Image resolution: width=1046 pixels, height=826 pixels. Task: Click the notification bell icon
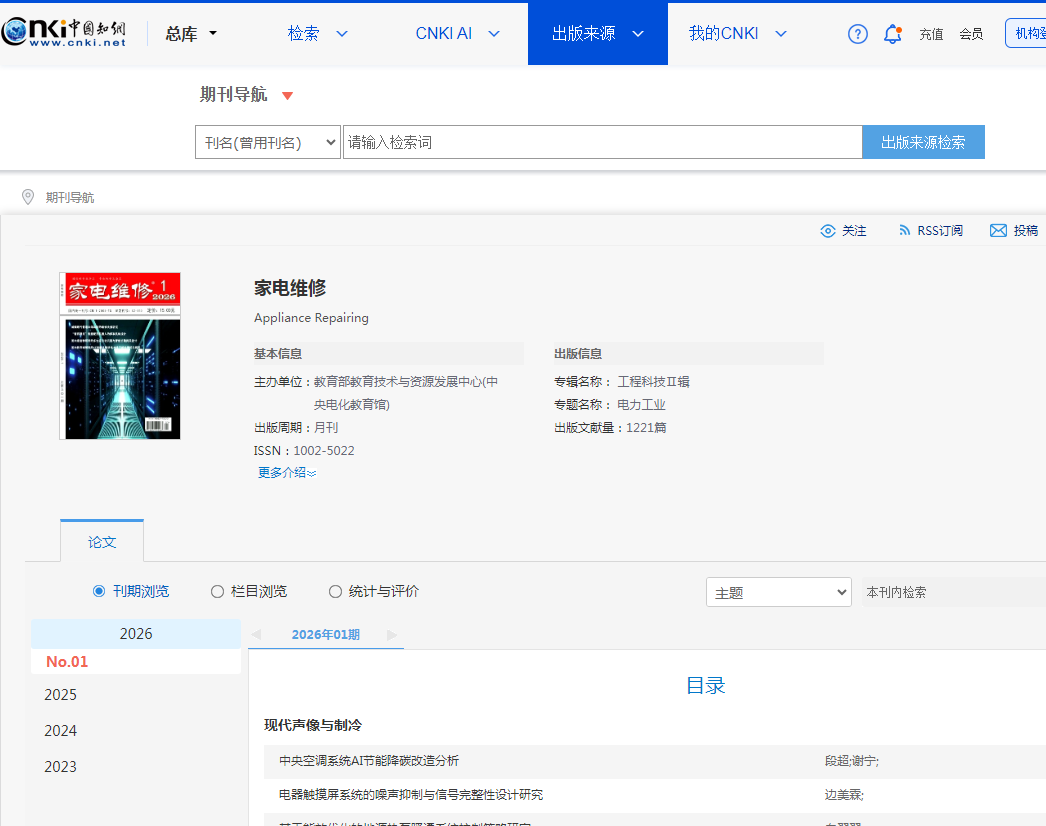(x=892, y=34)
